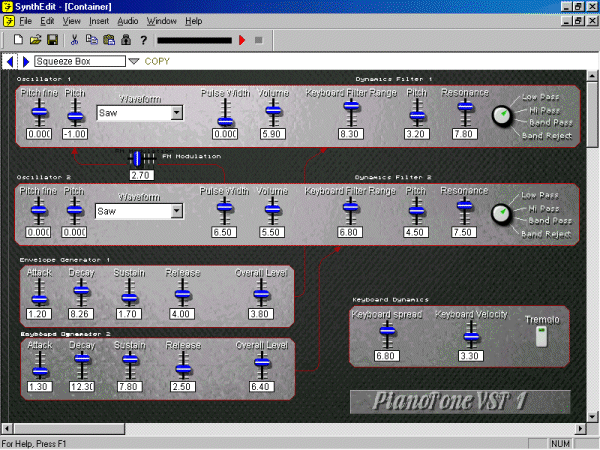Toggle the Tremolo switch
Screen dimensions: 600x450
point(542,337)
